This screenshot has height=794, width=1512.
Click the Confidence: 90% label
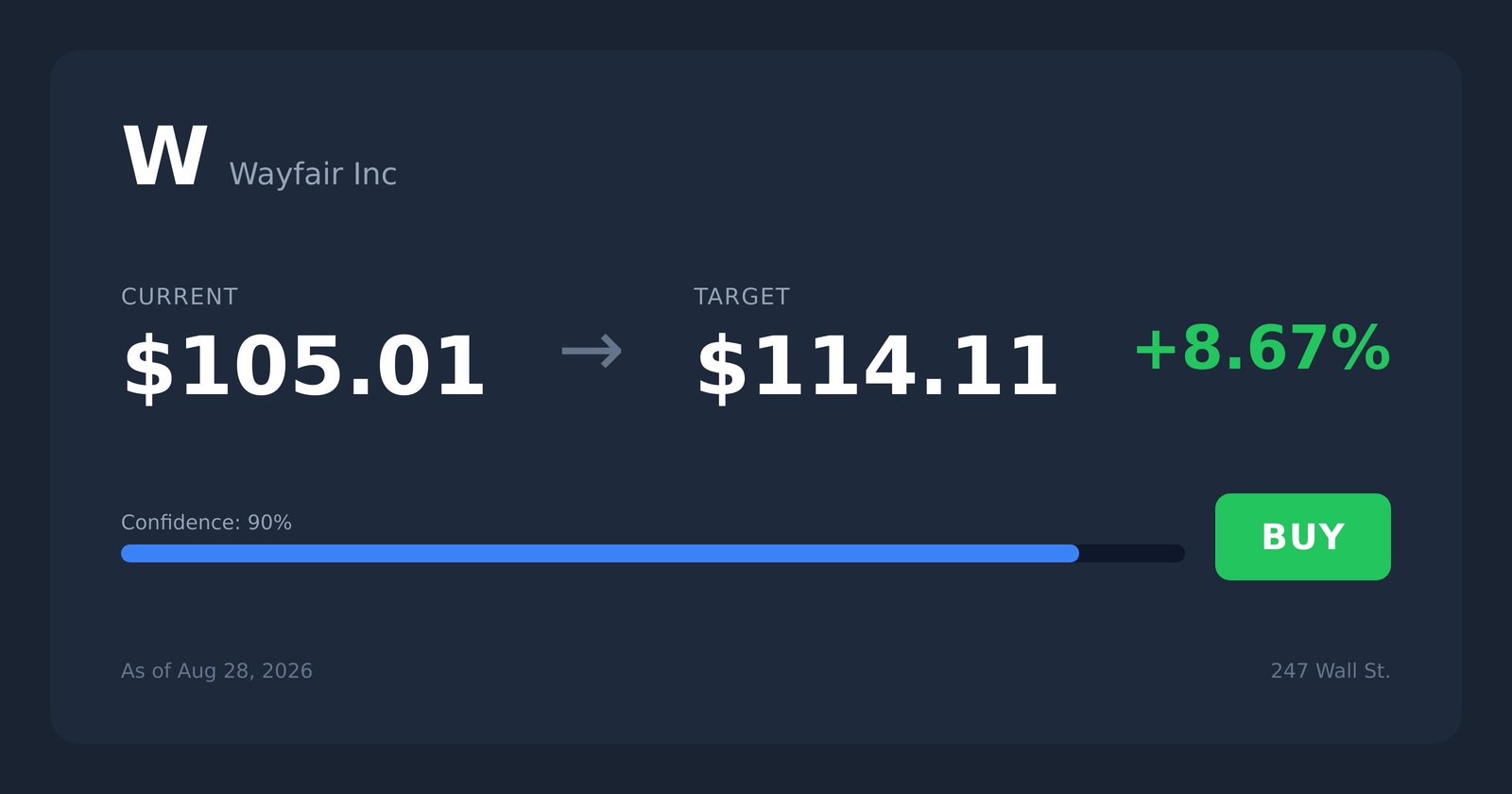[206, 523]
